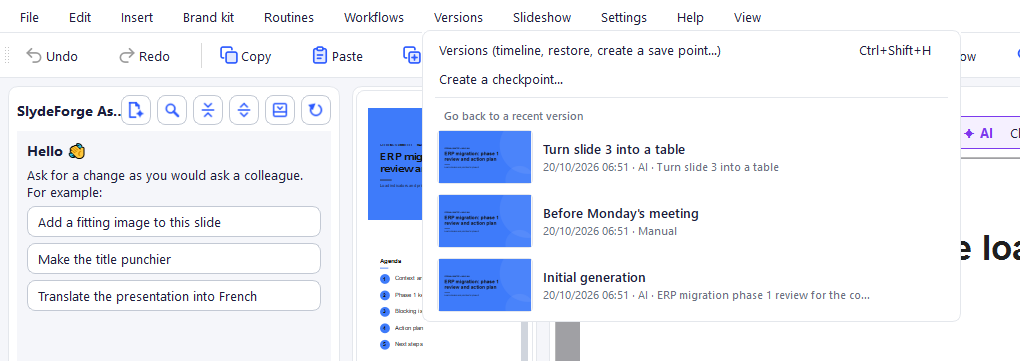This screenshot has width=1020, height=361.
Task: Open the Routines menu
Action: click(289, 18)
